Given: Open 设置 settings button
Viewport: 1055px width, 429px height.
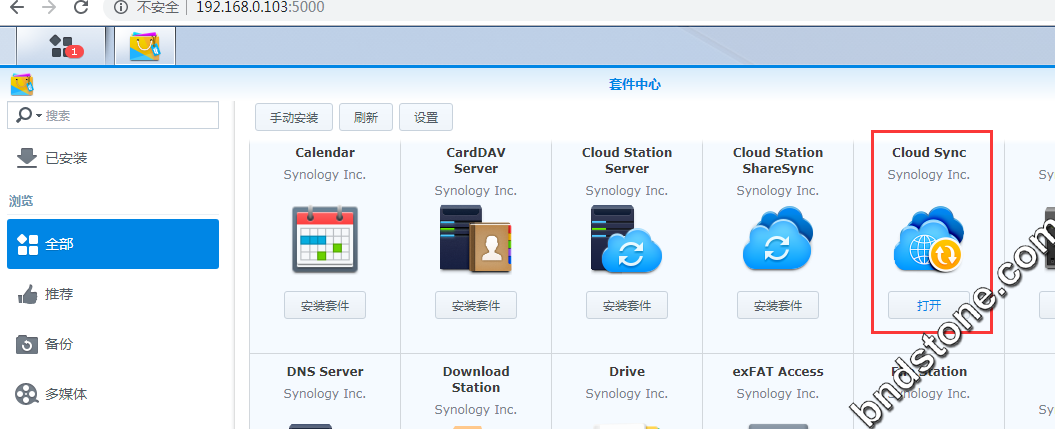Looking at the screenshot, I should click(x=426, y=117).
